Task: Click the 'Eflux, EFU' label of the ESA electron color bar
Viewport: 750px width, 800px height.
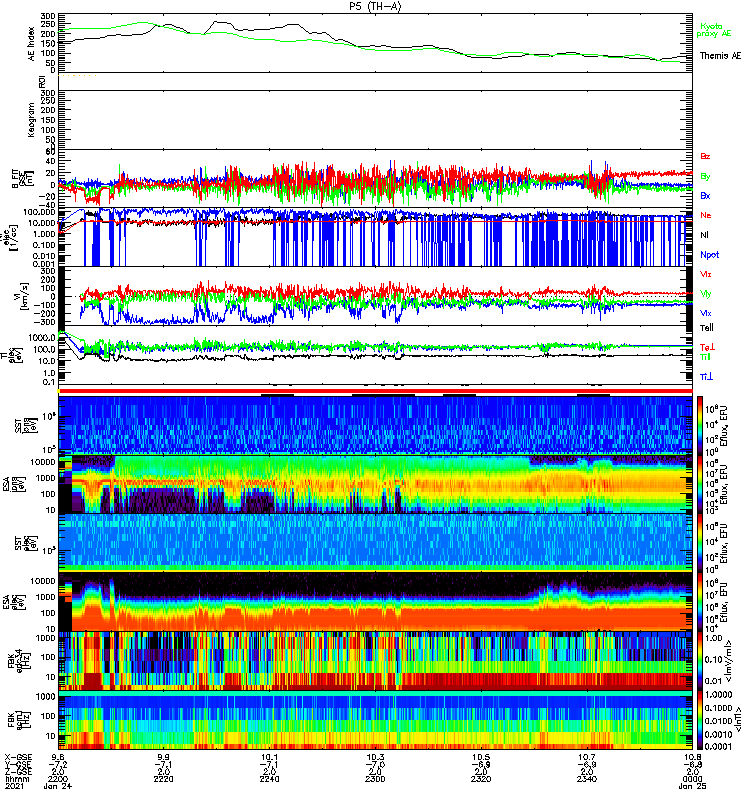Action: point(724,602)
